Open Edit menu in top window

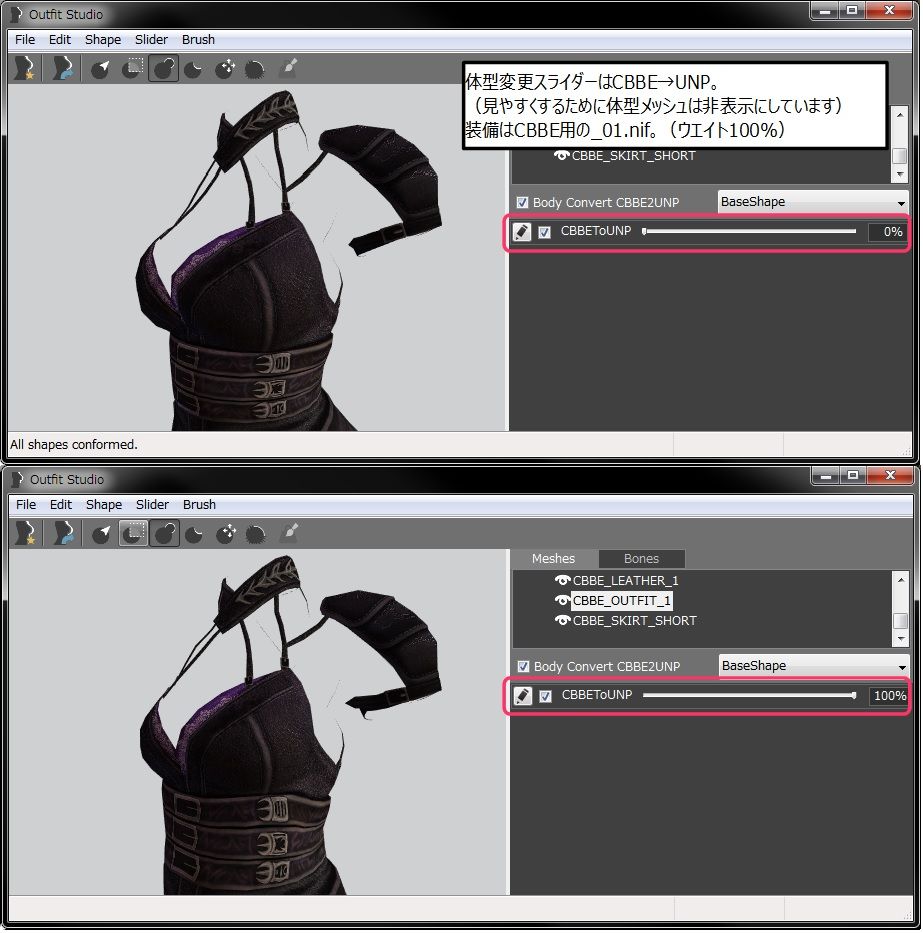[x=60, y=40]
